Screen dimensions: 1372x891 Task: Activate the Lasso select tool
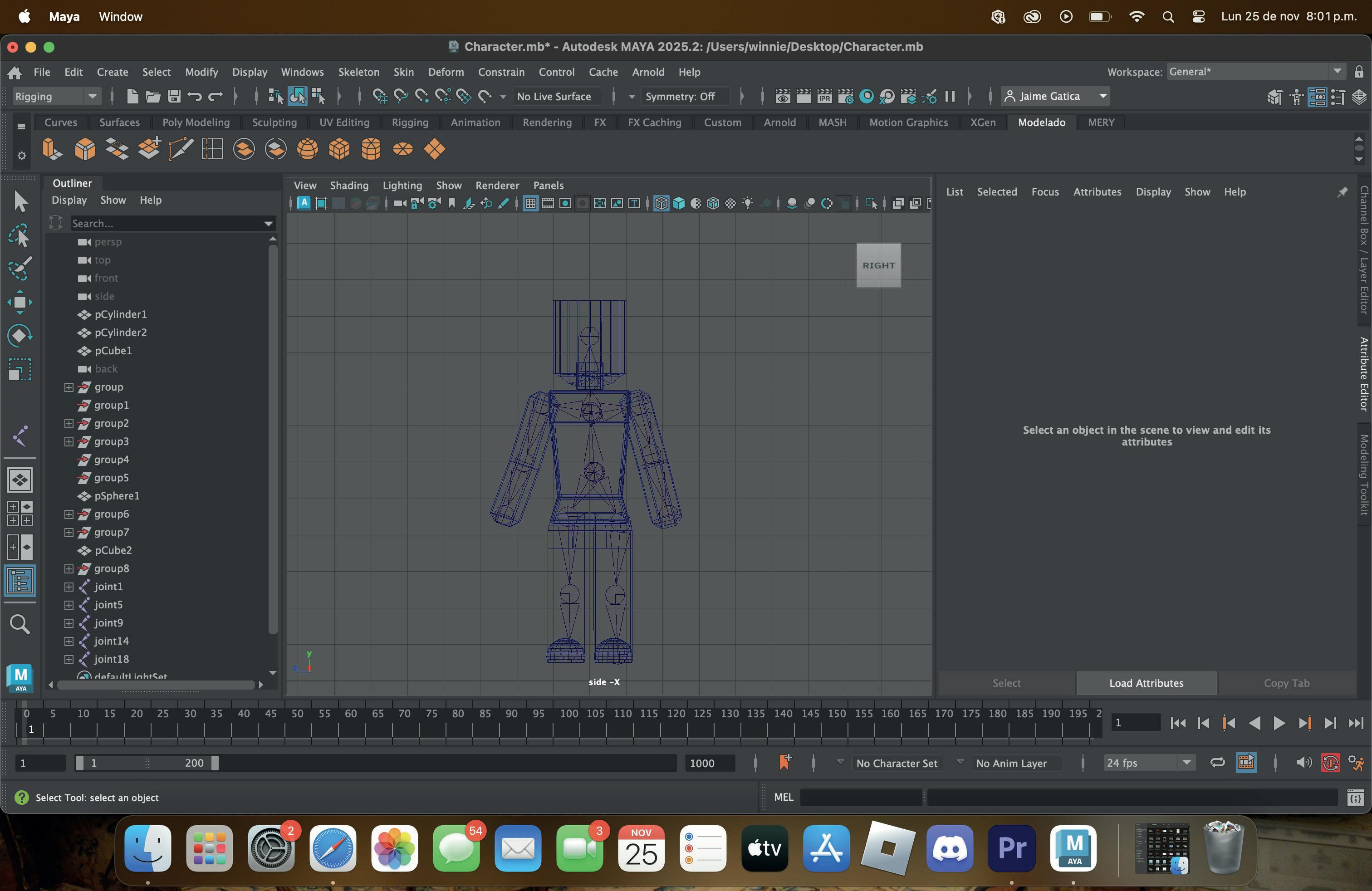pos(20,236)
